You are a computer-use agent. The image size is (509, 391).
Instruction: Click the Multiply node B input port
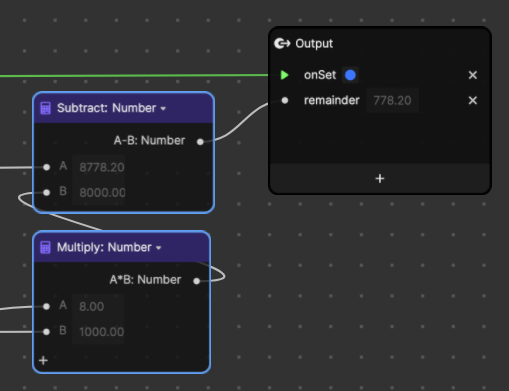tap(46, 332)
